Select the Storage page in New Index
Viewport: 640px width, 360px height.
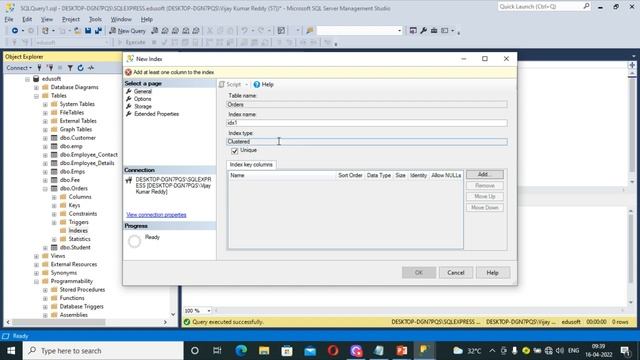pos(143,107)
